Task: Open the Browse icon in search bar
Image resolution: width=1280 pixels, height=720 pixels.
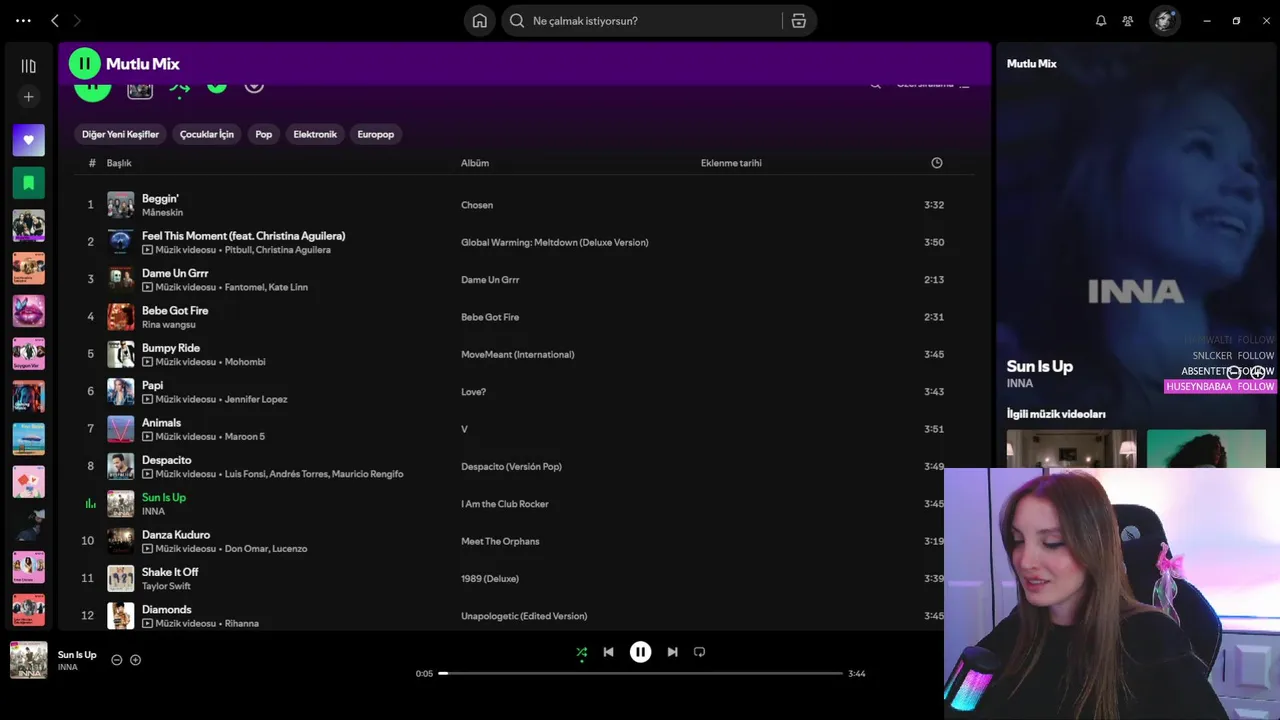Action: [799, 21]
